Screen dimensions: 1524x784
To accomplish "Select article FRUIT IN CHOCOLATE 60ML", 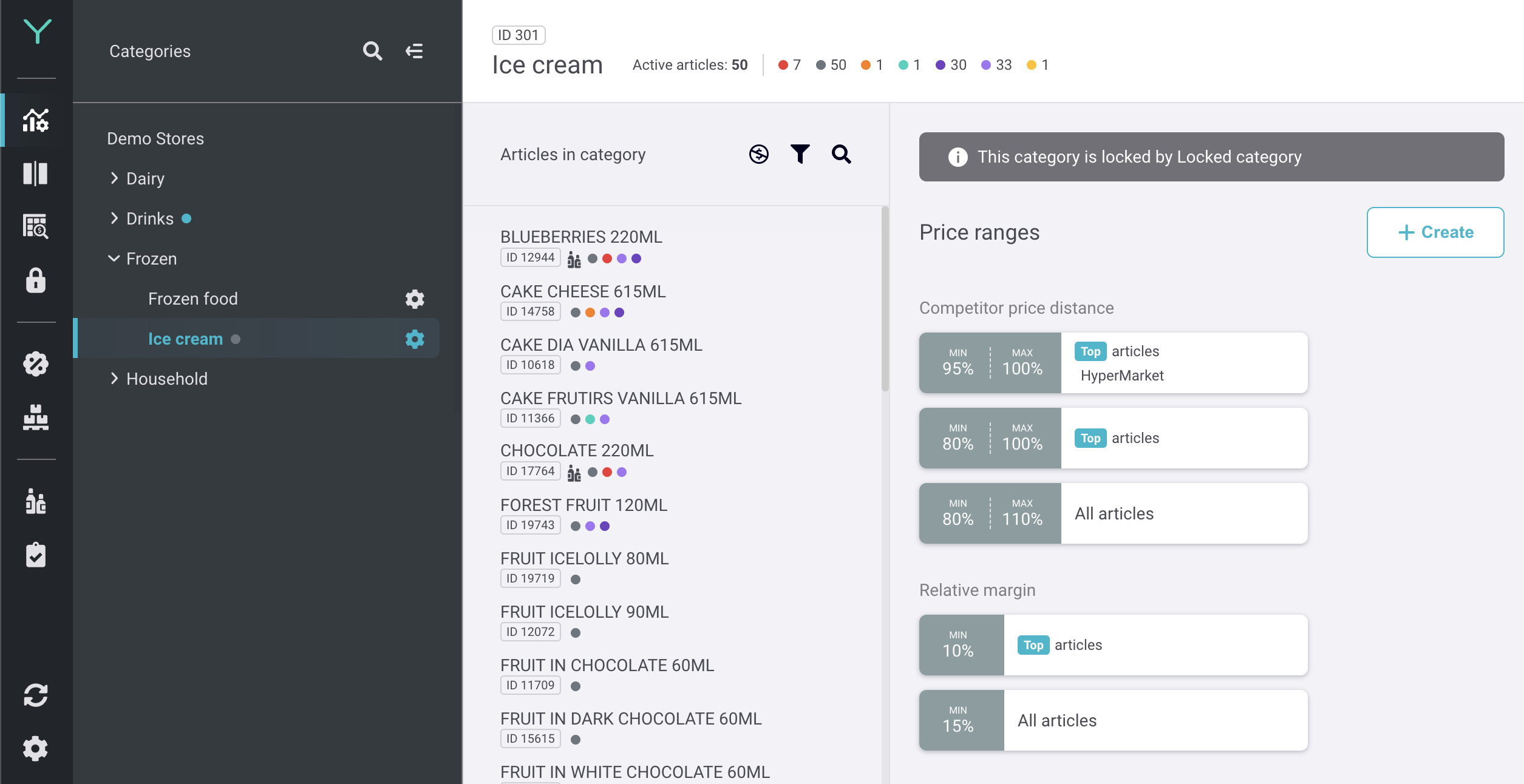I will [x=607, y=665].
